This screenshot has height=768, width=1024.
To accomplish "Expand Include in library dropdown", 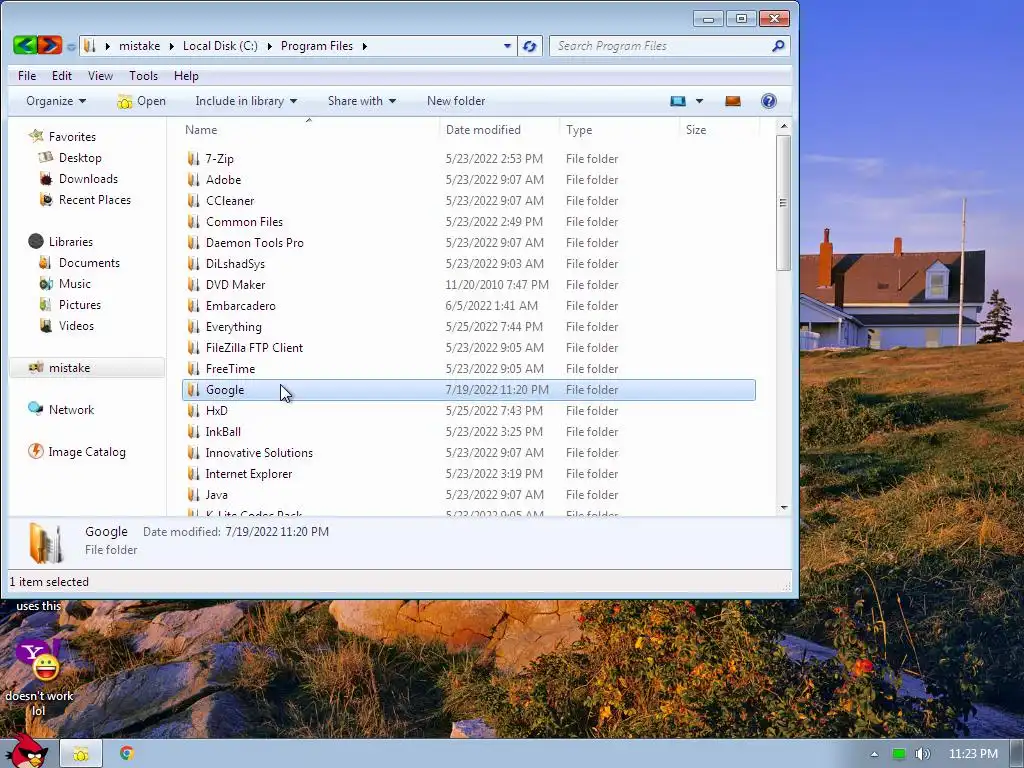I will point(246,101).
